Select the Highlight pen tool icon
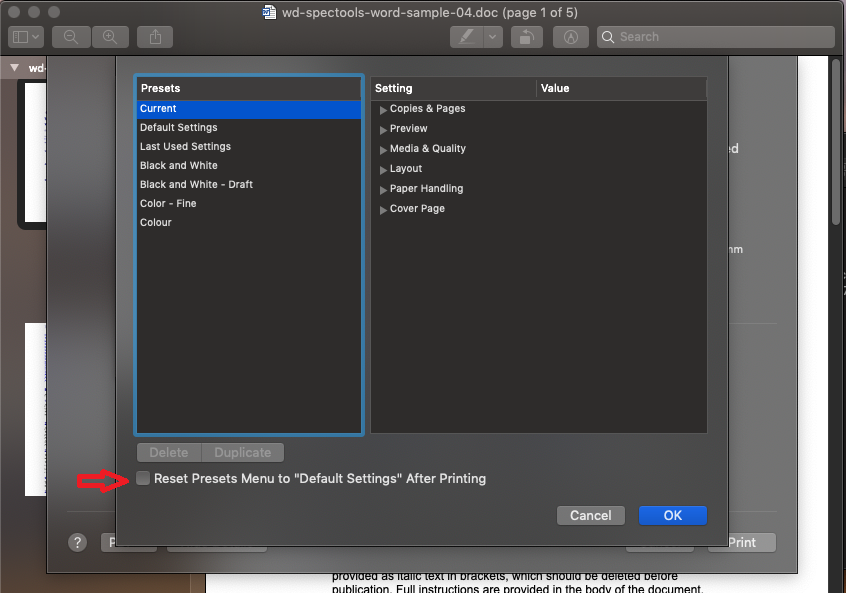846x593 pixels. pyautogui.click(x=466, y=37)
